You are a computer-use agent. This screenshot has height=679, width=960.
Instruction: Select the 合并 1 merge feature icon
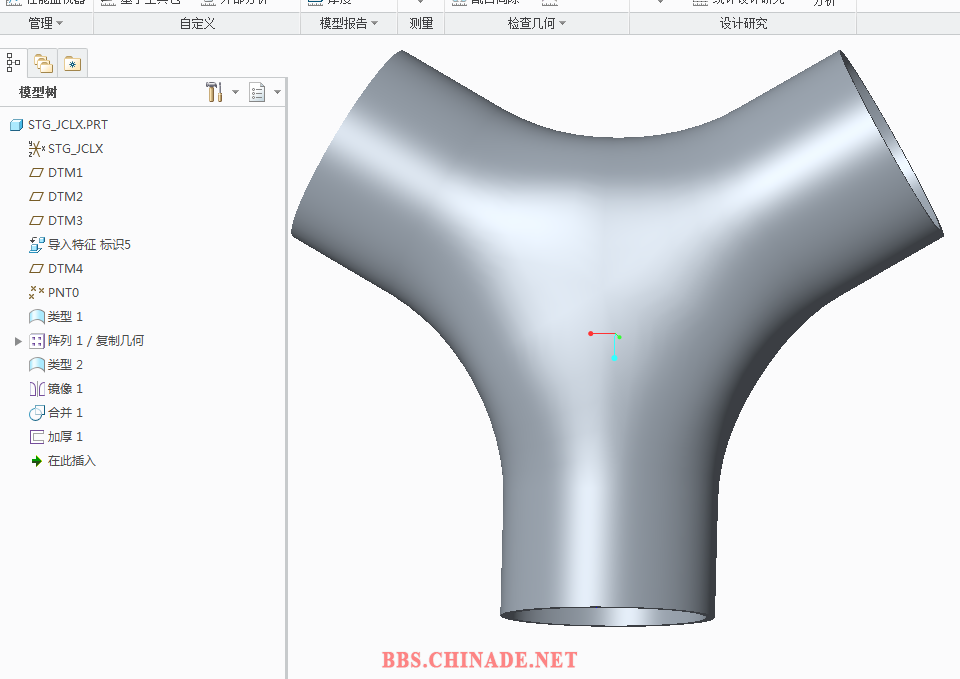pyautogui.click(x=37, y=413)
